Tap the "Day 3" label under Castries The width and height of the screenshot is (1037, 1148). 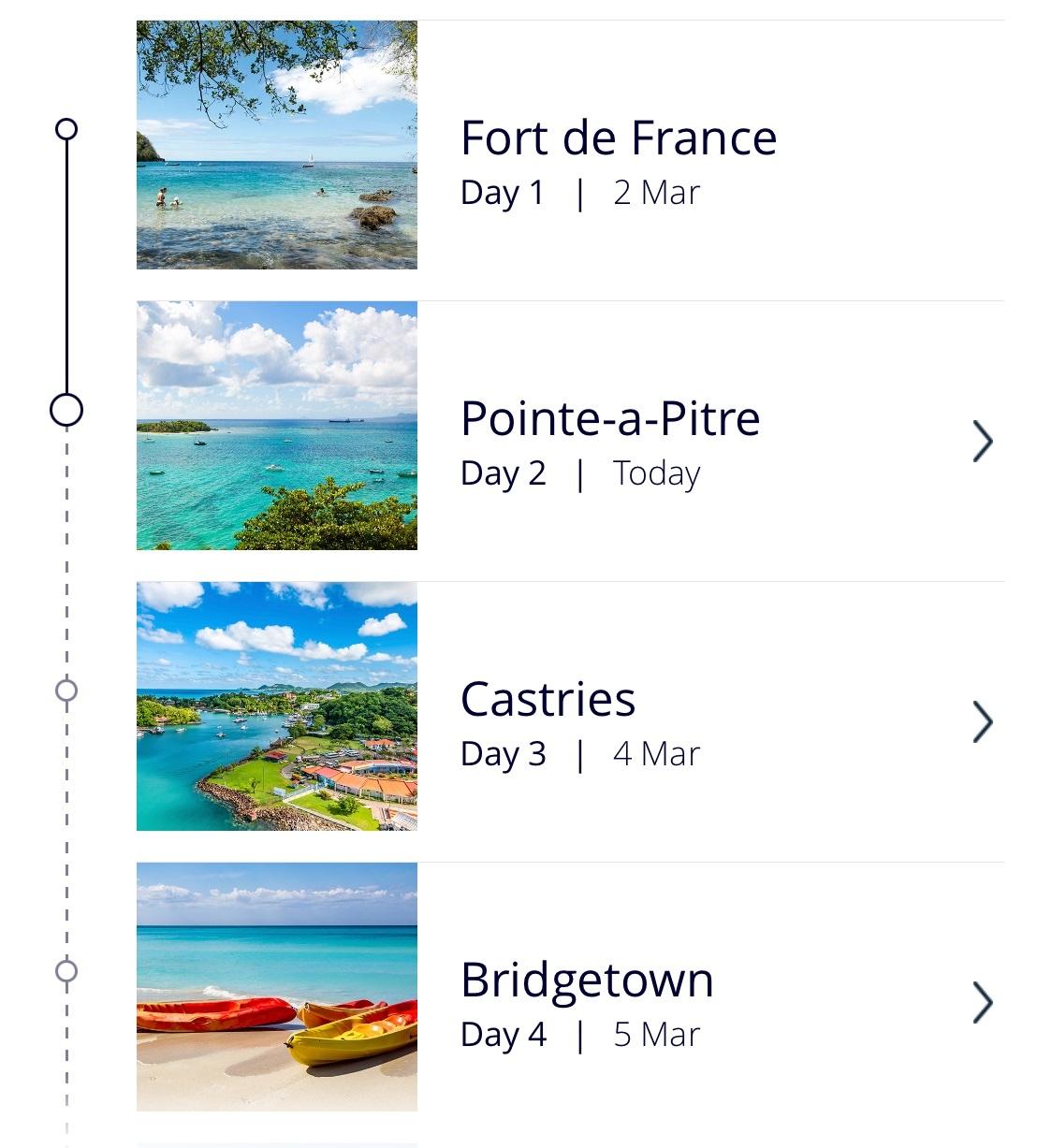point(504,754)
